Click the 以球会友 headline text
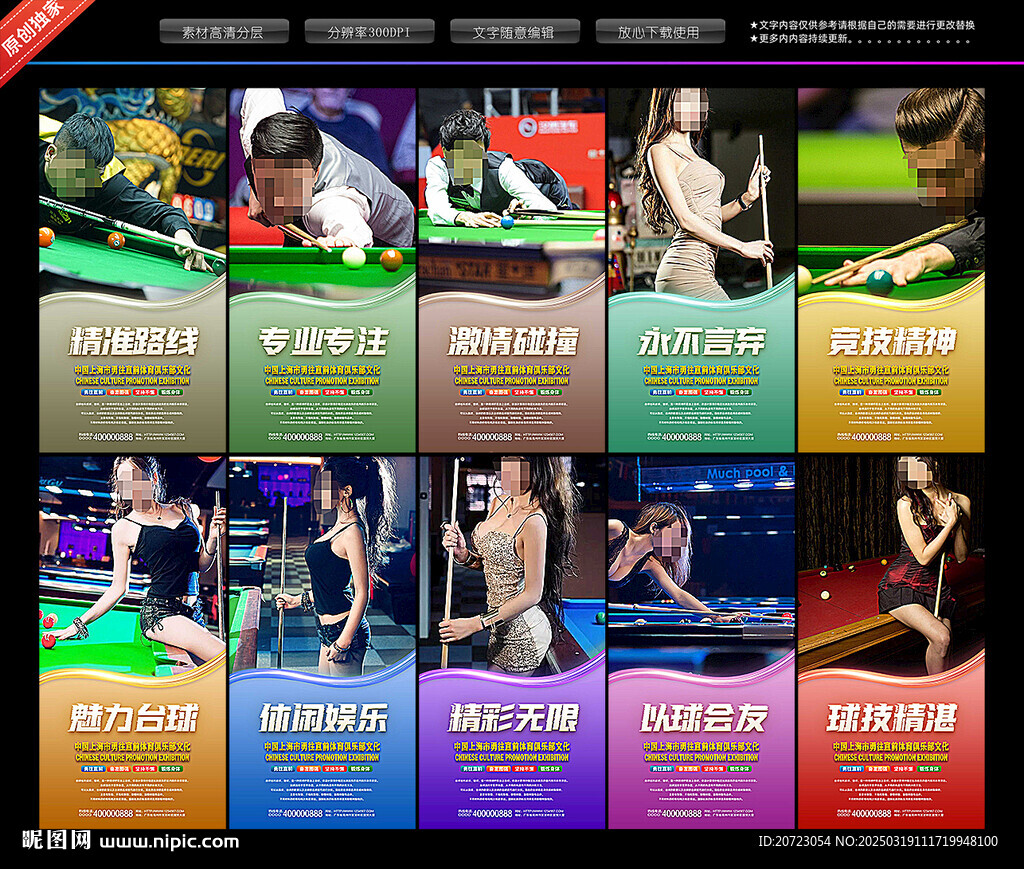1024x869 pixels. click(702, 718)
